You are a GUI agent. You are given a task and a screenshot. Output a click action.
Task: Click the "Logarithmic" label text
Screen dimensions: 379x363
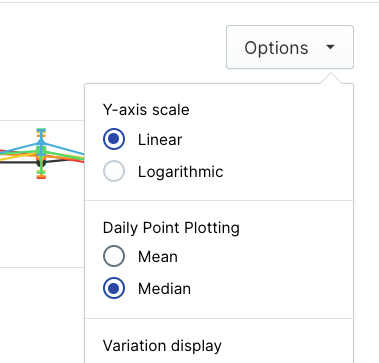tap(181, 172)
